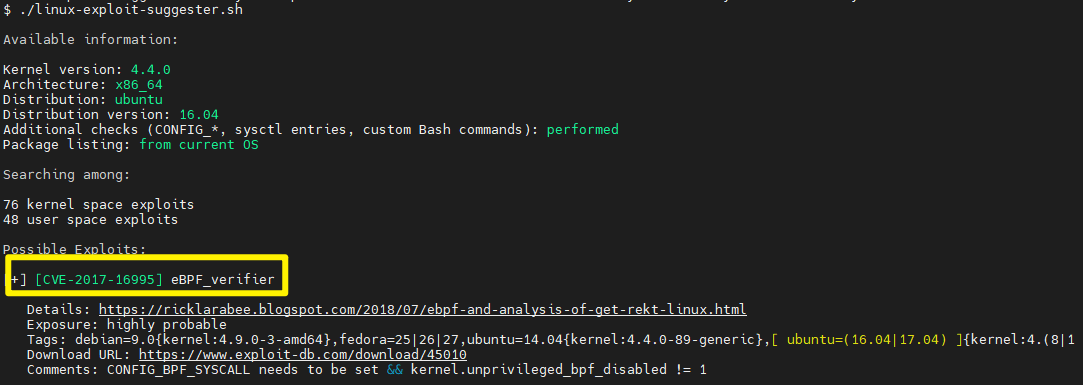
Task: Click the distribution version 16.04 value
Action: coord(199,115)
